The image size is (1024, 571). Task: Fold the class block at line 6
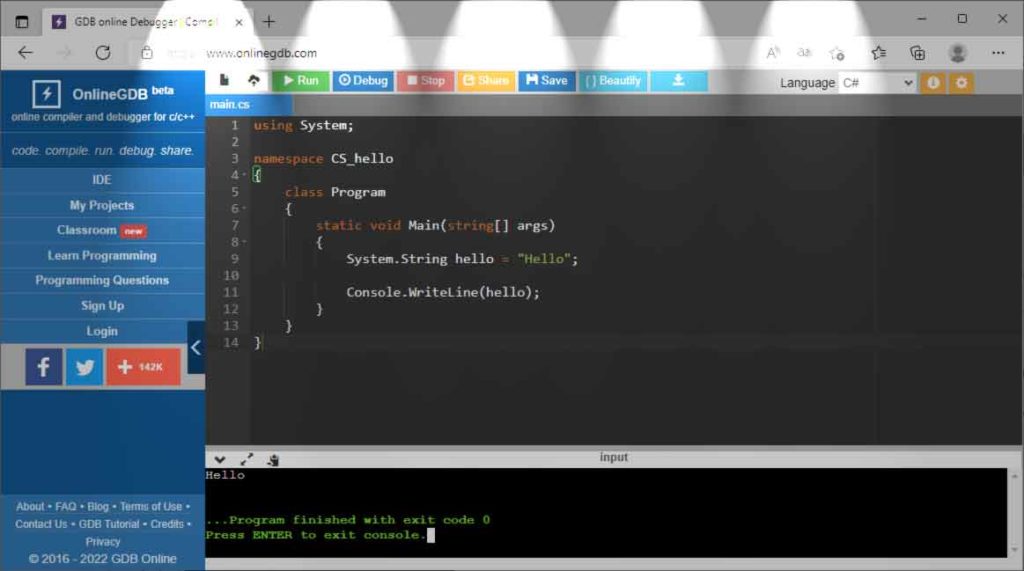tap(245, 209)
